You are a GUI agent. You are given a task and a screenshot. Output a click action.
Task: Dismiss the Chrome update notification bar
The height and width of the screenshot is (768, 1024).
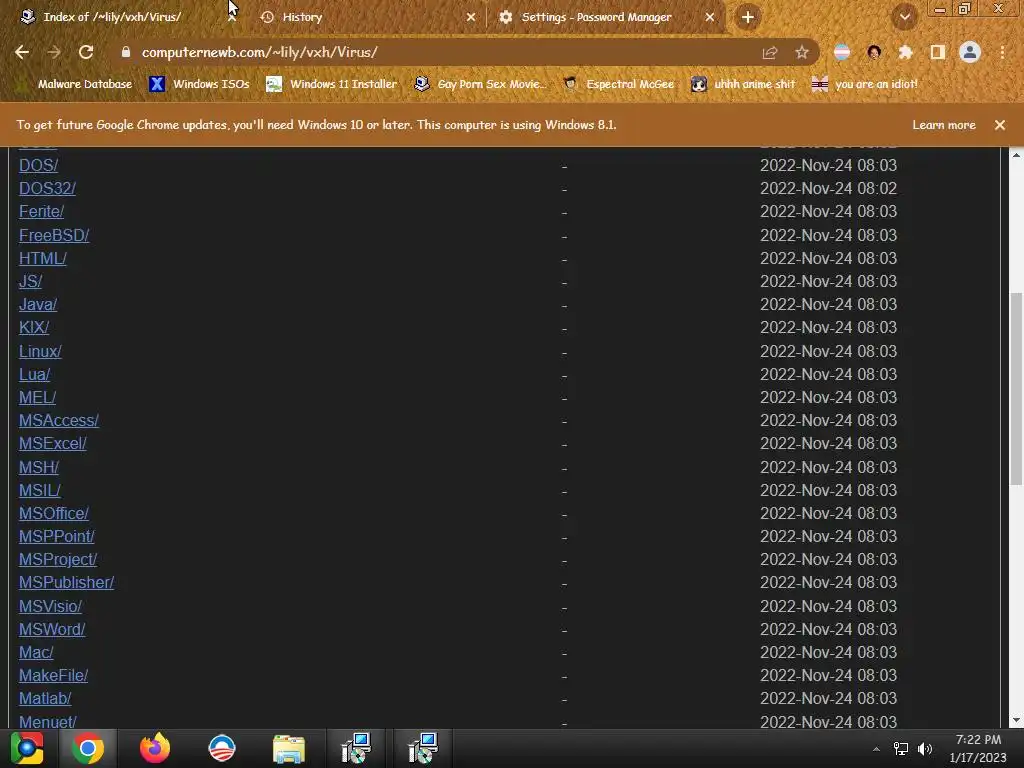(x=1000, y=125)
